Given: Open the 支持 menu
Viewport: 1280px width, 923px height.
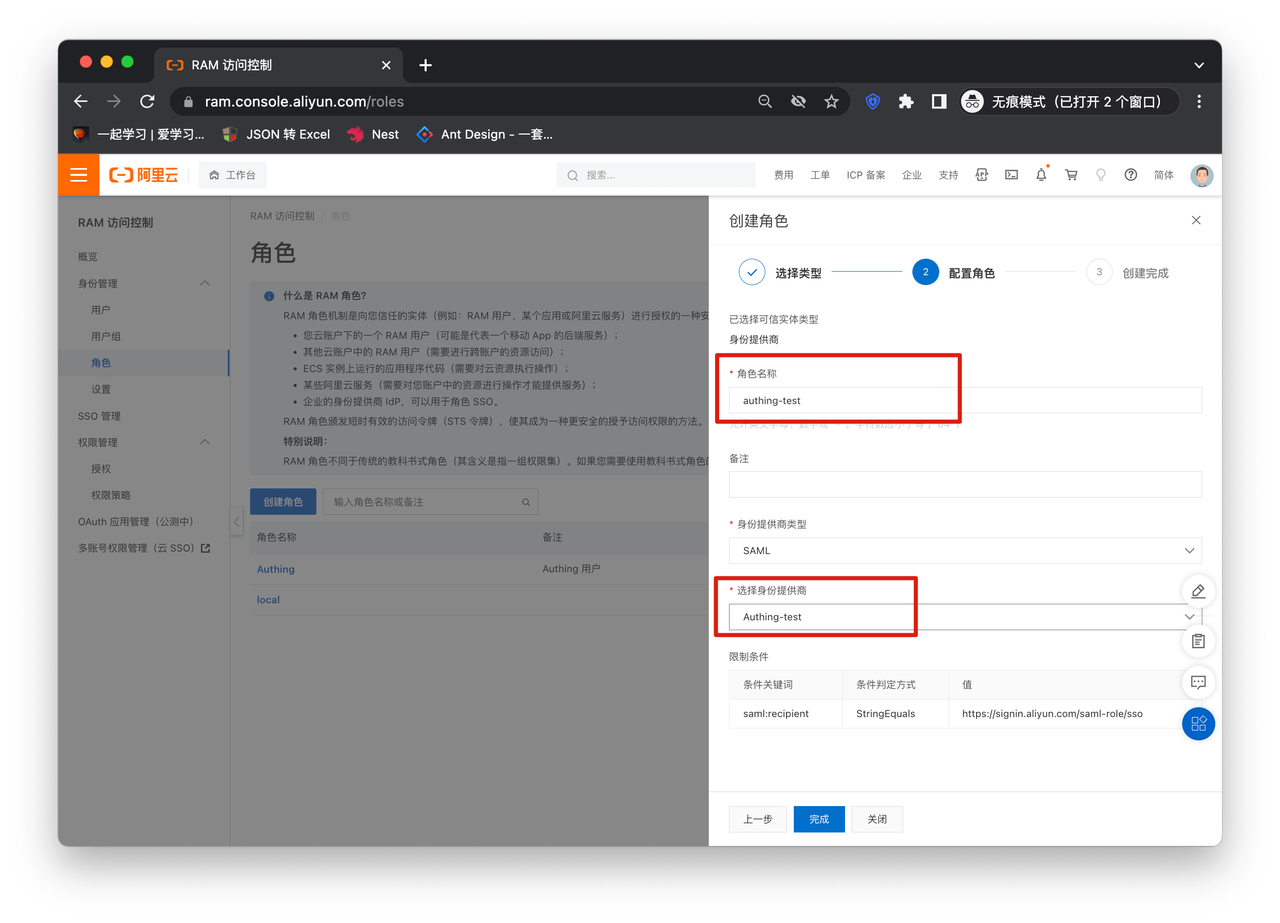Looking at the screenshot, I should (948, 175).
